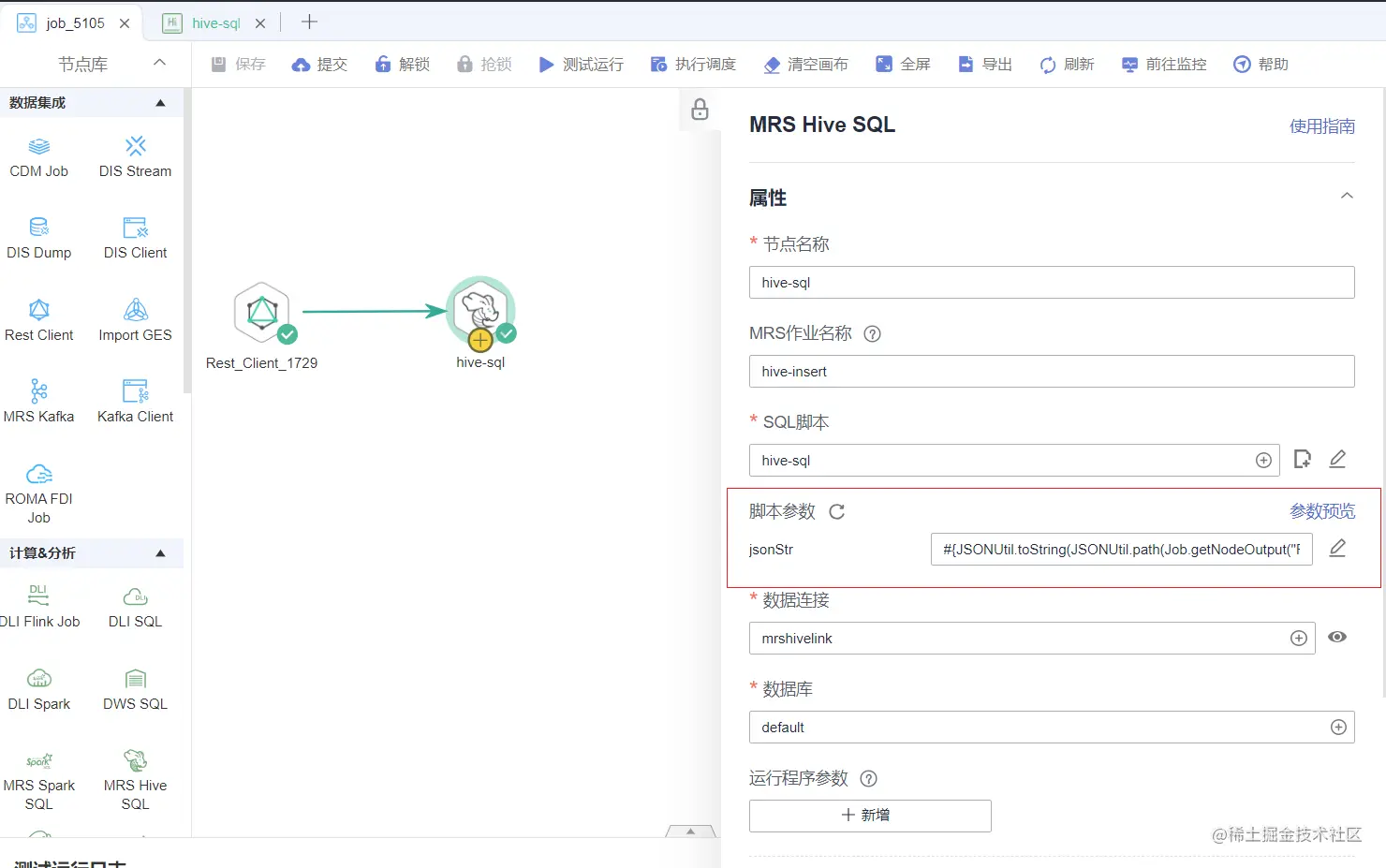Image resolution: width=1386 pixels, height=868 pixels.
Task: Click the 解锁 unlock toolbar button
Action: point(402,64)
